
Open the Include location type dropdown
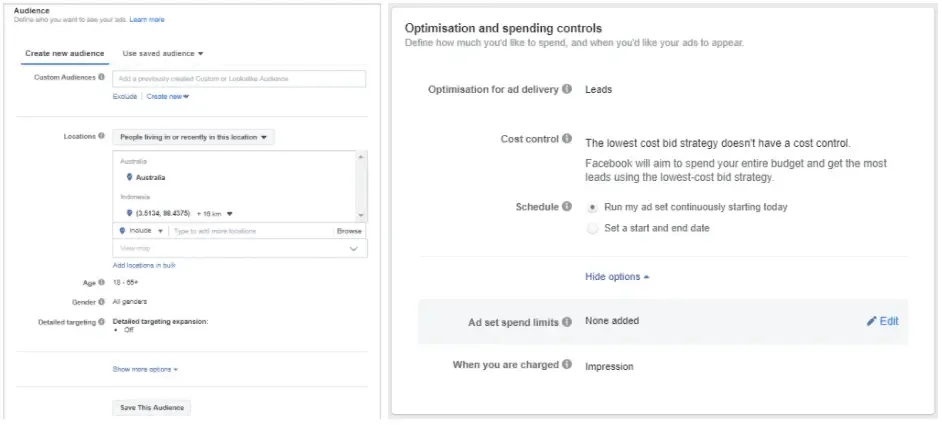[141, 231]
